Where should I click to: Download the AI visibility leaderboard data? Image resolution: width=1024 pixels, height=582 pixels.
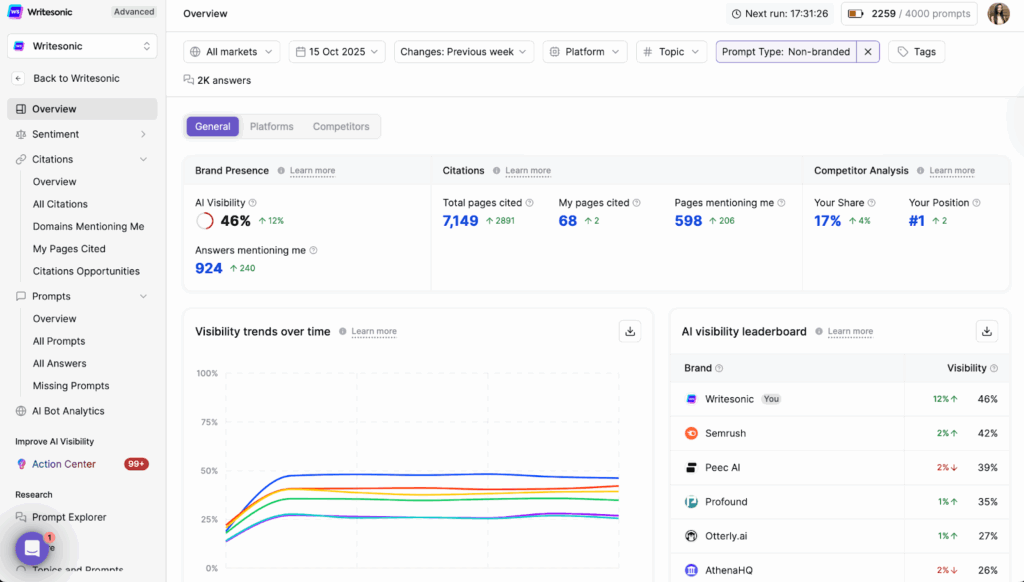987,331
